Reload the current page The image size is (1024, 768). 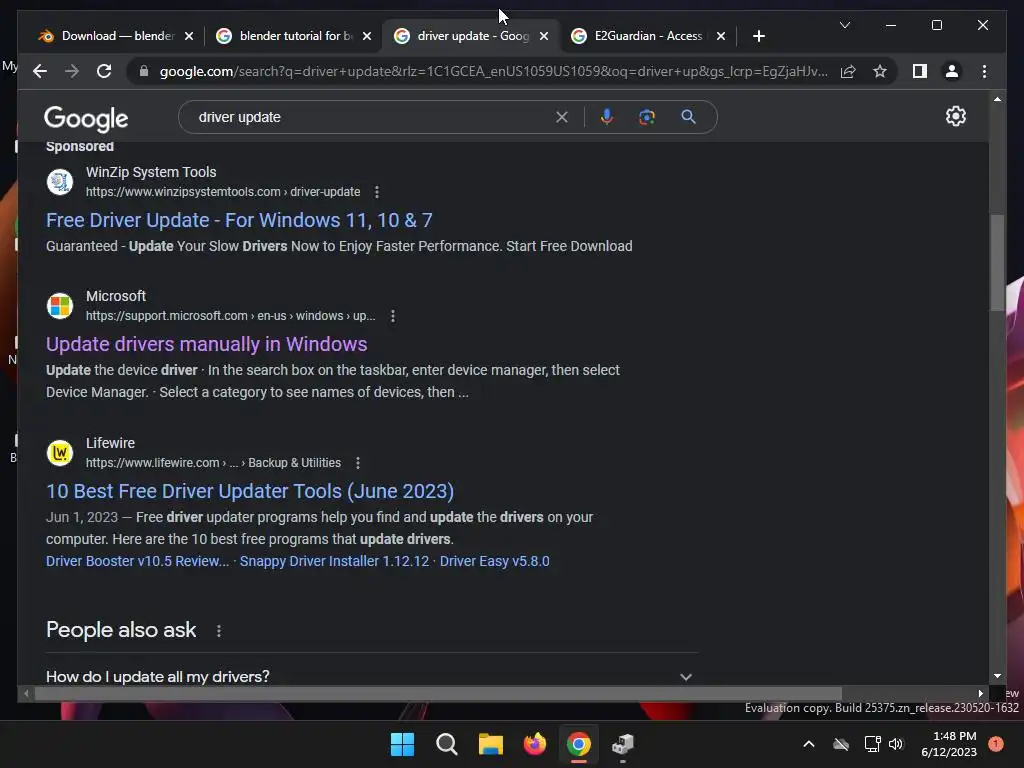tap(104, 71)
